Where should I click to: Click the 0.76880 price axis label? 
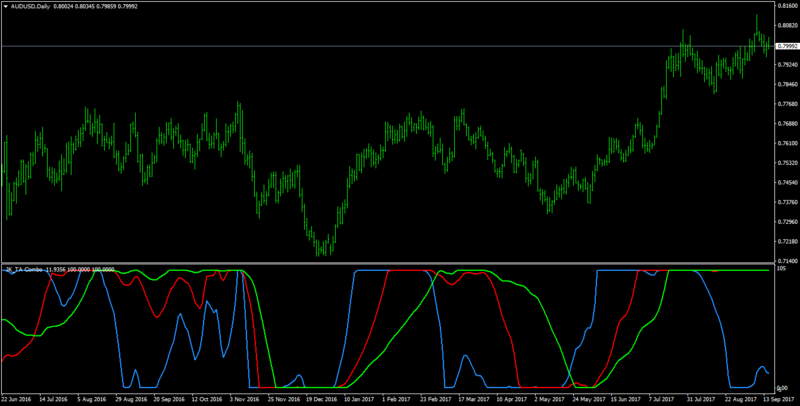coord(787,123)
